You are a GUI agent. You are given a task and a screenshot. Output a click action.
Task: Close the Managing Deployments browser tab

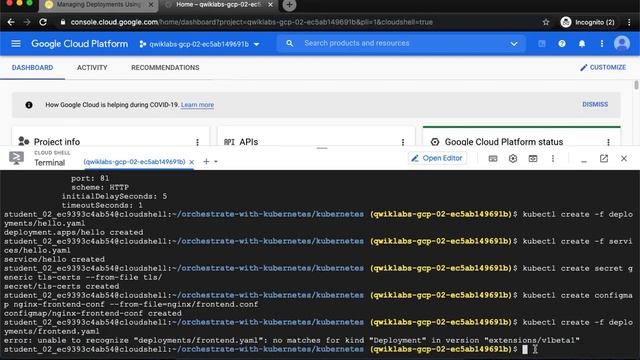[x=151, y=4]
